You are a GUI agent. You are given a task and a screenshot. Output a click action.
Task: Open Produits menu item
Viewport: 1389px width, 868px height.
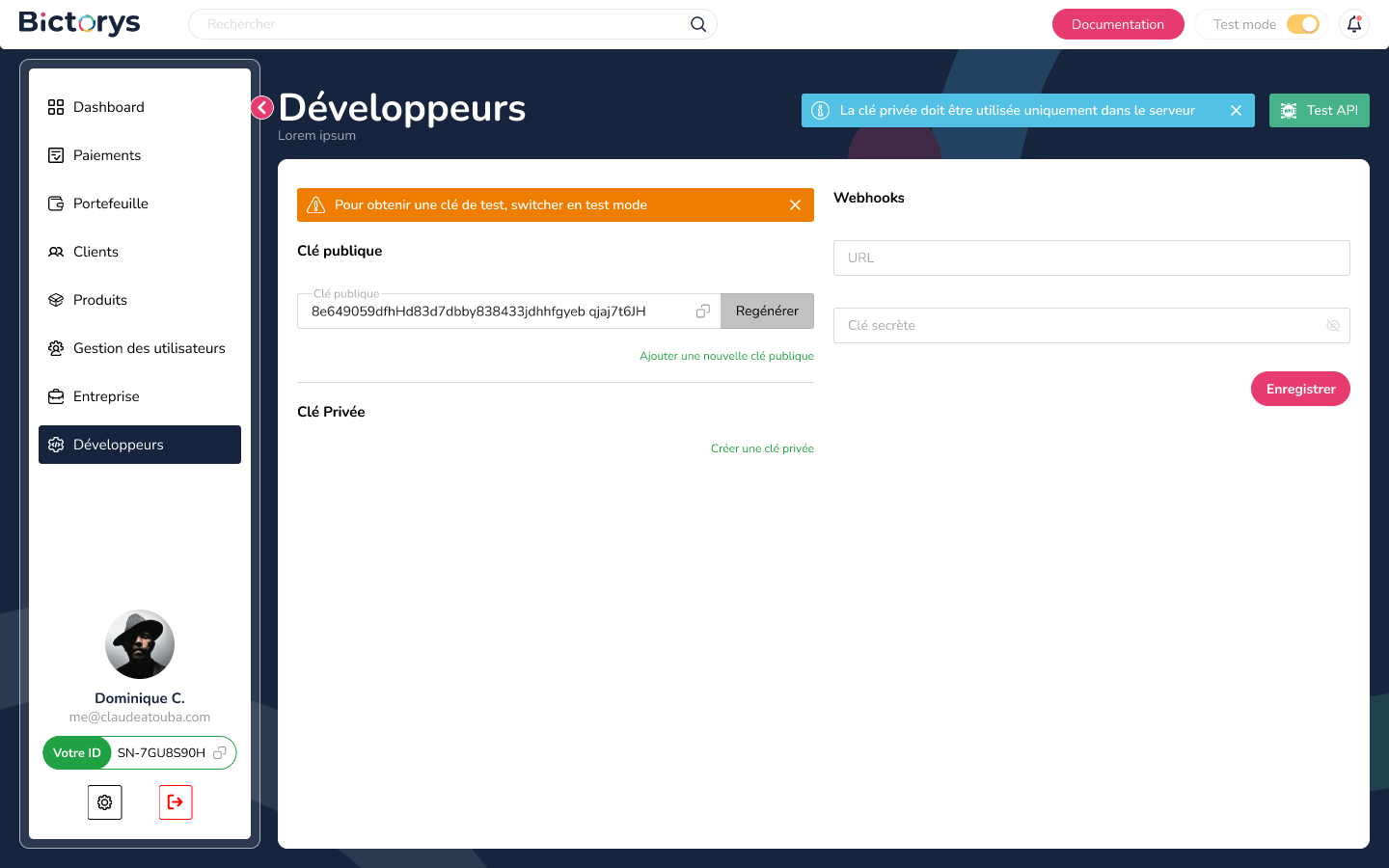pos(140,300)
